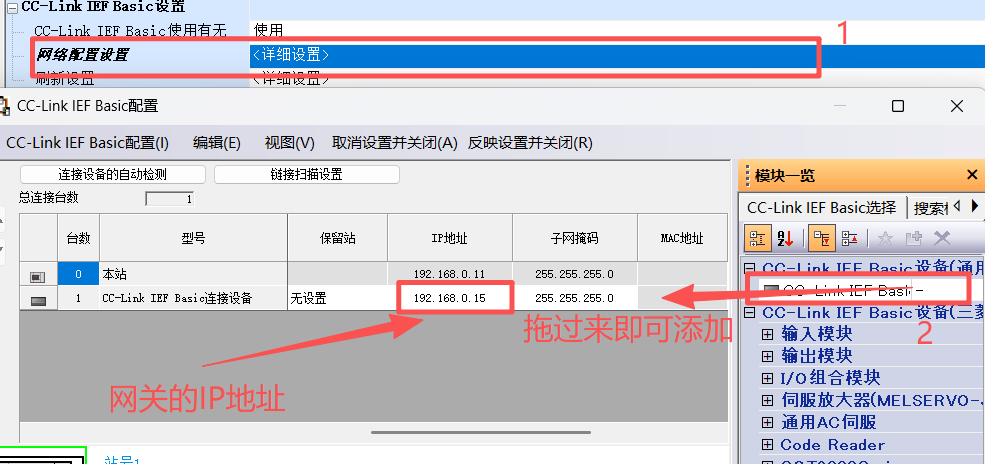This screenshot has height=464, width=985.
Task: Click the collapse all tree icon
Action: coord(849,239)
